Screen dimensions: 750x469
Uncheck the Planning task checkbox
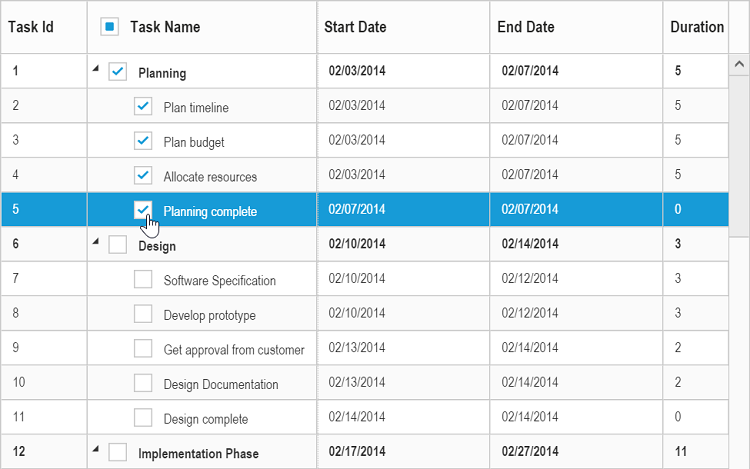point(118,72)
